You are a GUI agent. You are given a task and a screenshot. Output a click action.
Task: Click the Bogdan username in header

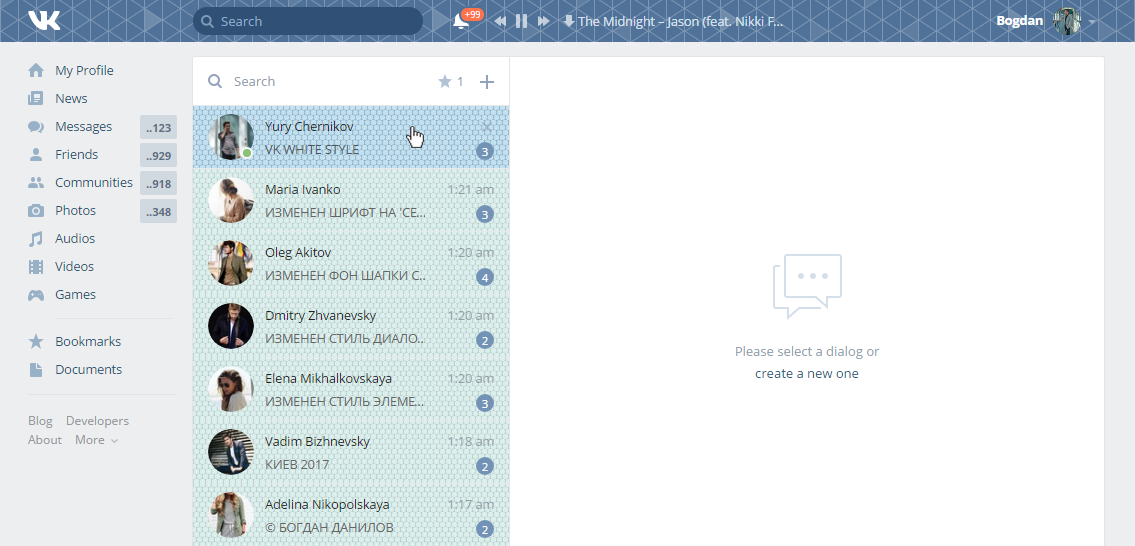pyautogui.click(x=1019, y=20)
